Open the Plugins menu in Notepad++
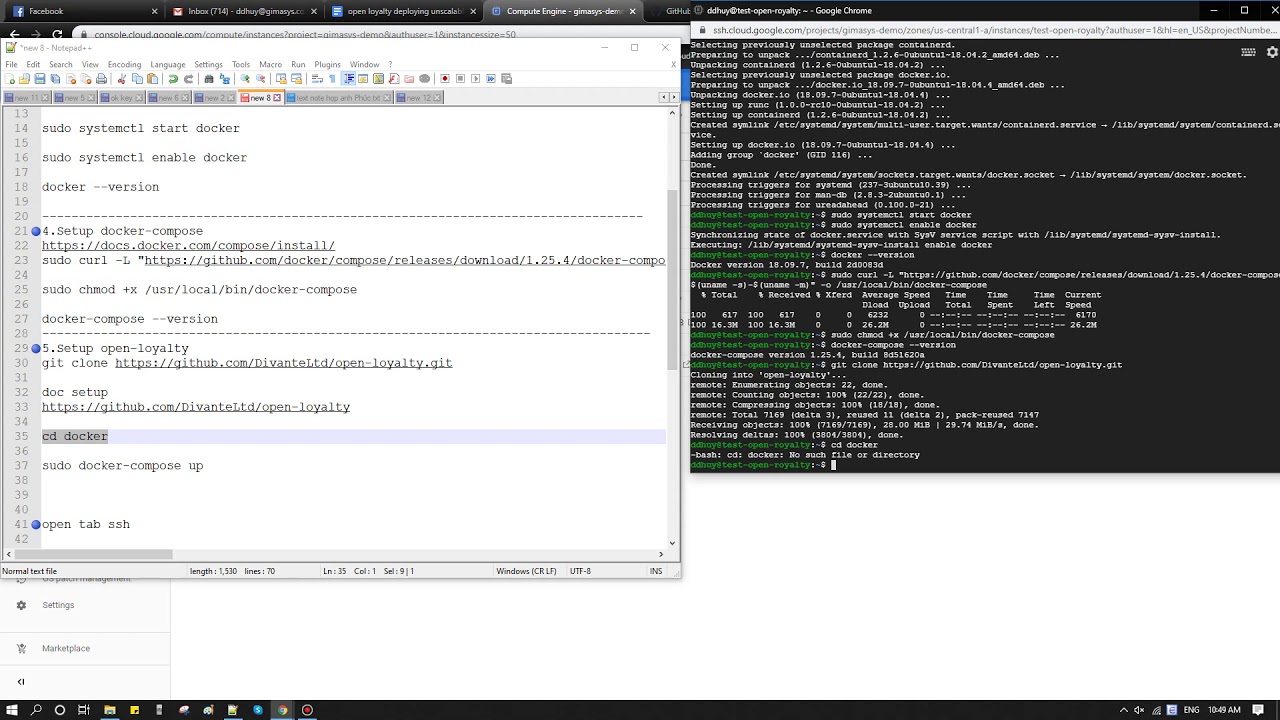This screenshot has height=720, width=1280. click(x=327, y=65)
